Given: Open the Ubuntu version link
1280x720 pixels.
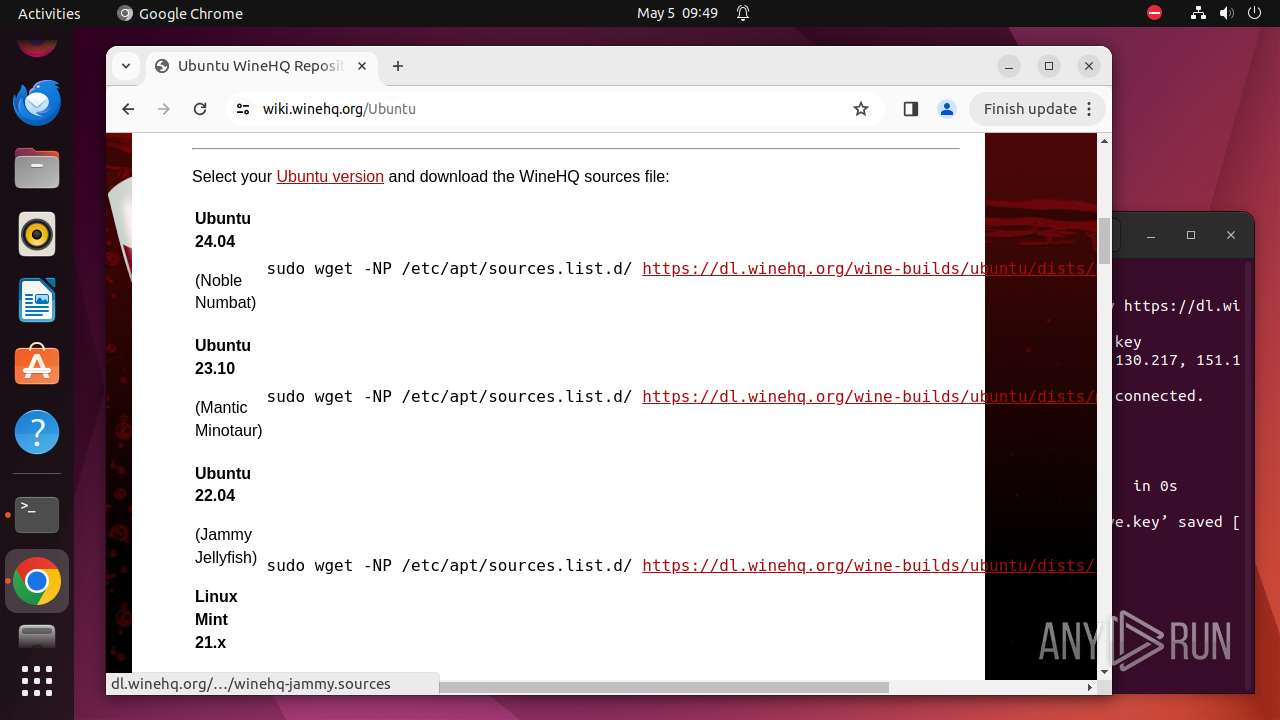Looking at the screenshot, I should pyautogui.click(x=330, y=176).
